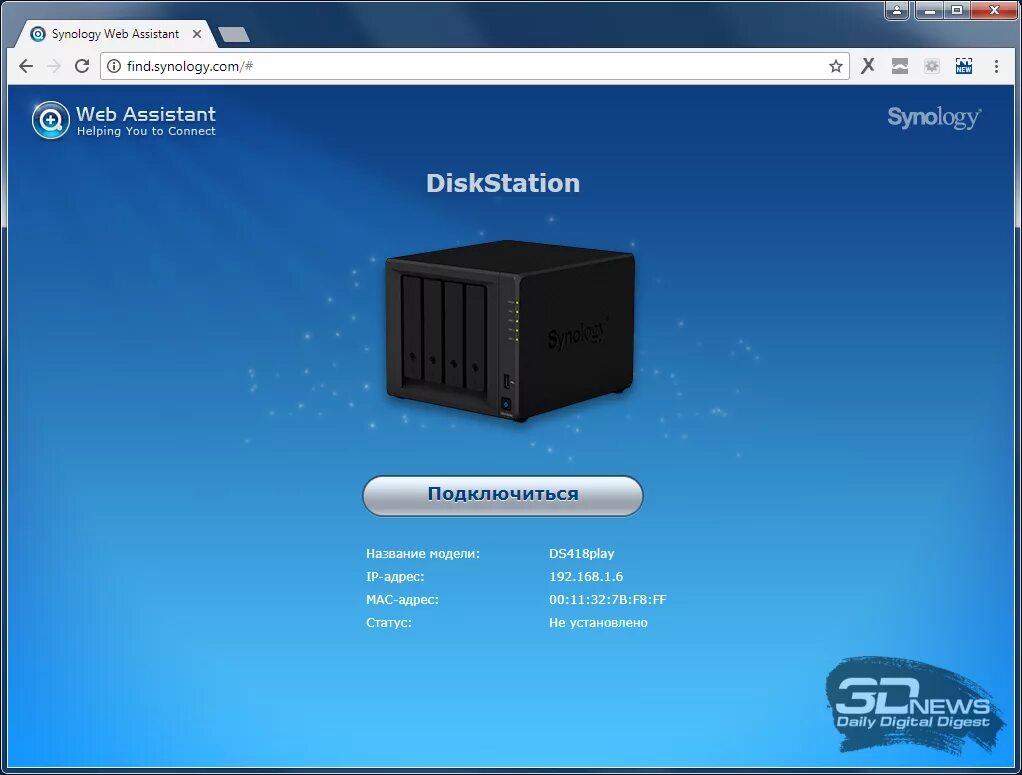The image size is (1022, 775).
Task: Open a new browser tab
Action: click(234, 32)
